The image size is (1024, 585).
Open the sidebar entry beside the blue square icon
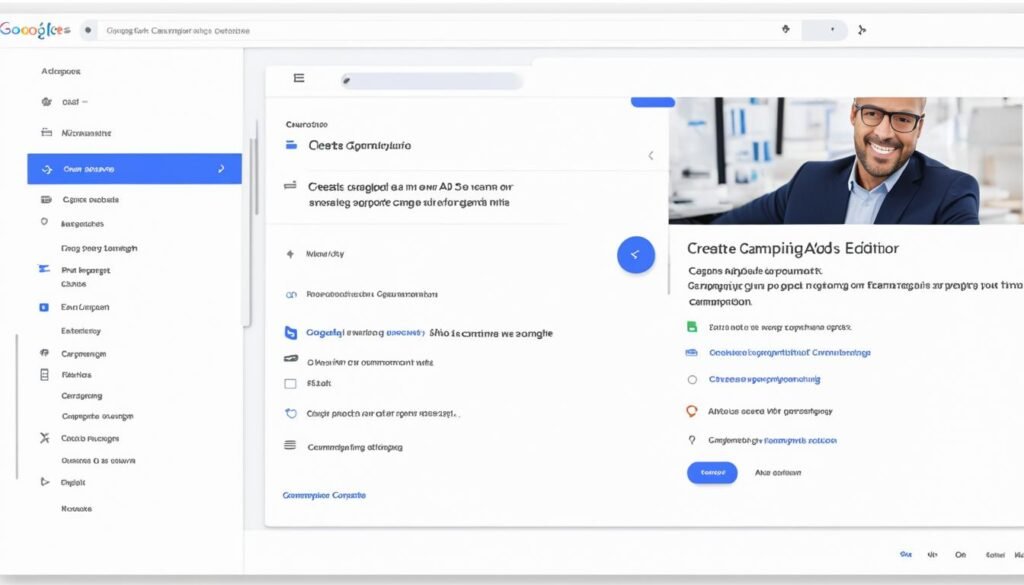pos(85,307)
